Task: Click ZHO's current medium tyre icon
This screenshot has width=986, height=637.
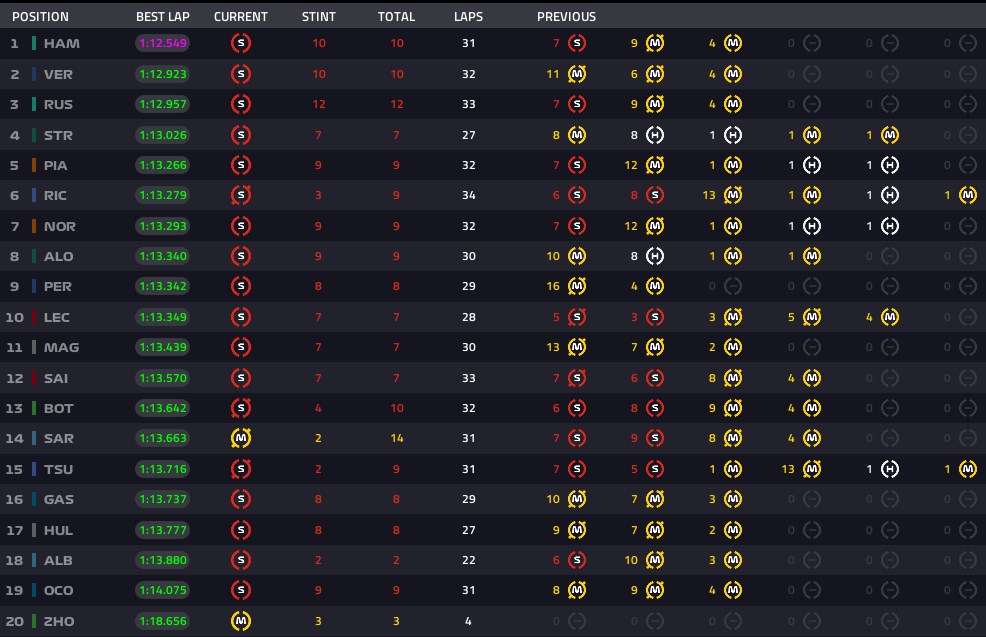Action: point(241,621)
